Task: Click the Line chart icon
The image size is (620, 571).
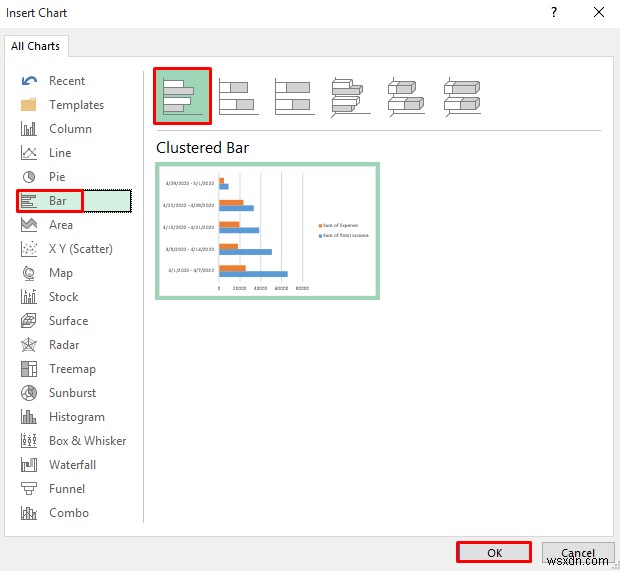Action: click(x=28, y=153)
